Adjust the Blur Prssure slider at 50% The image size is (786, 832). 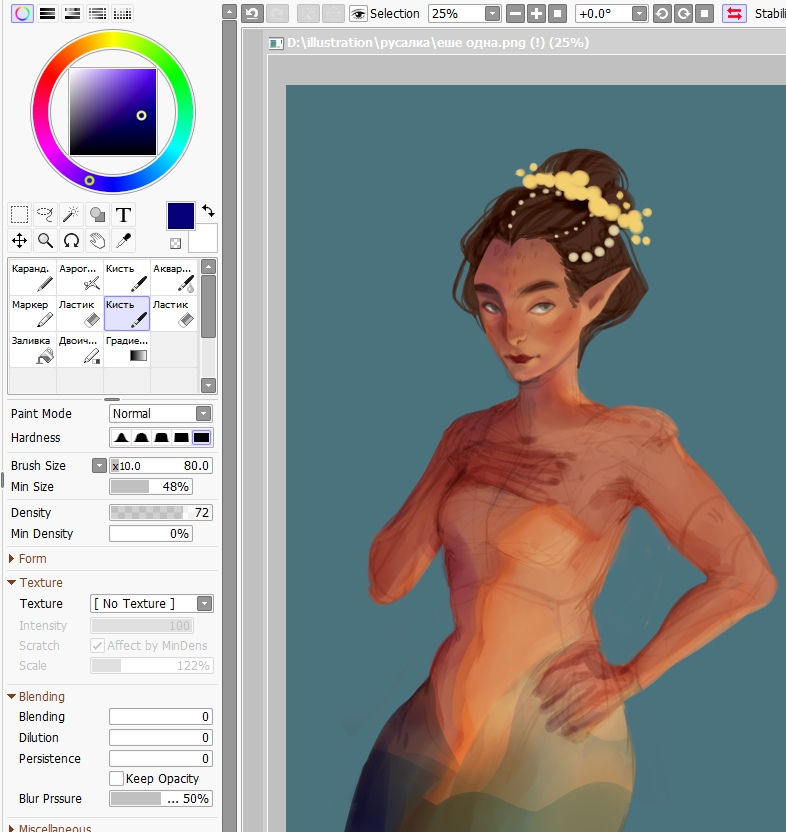(x=161, y=799)
